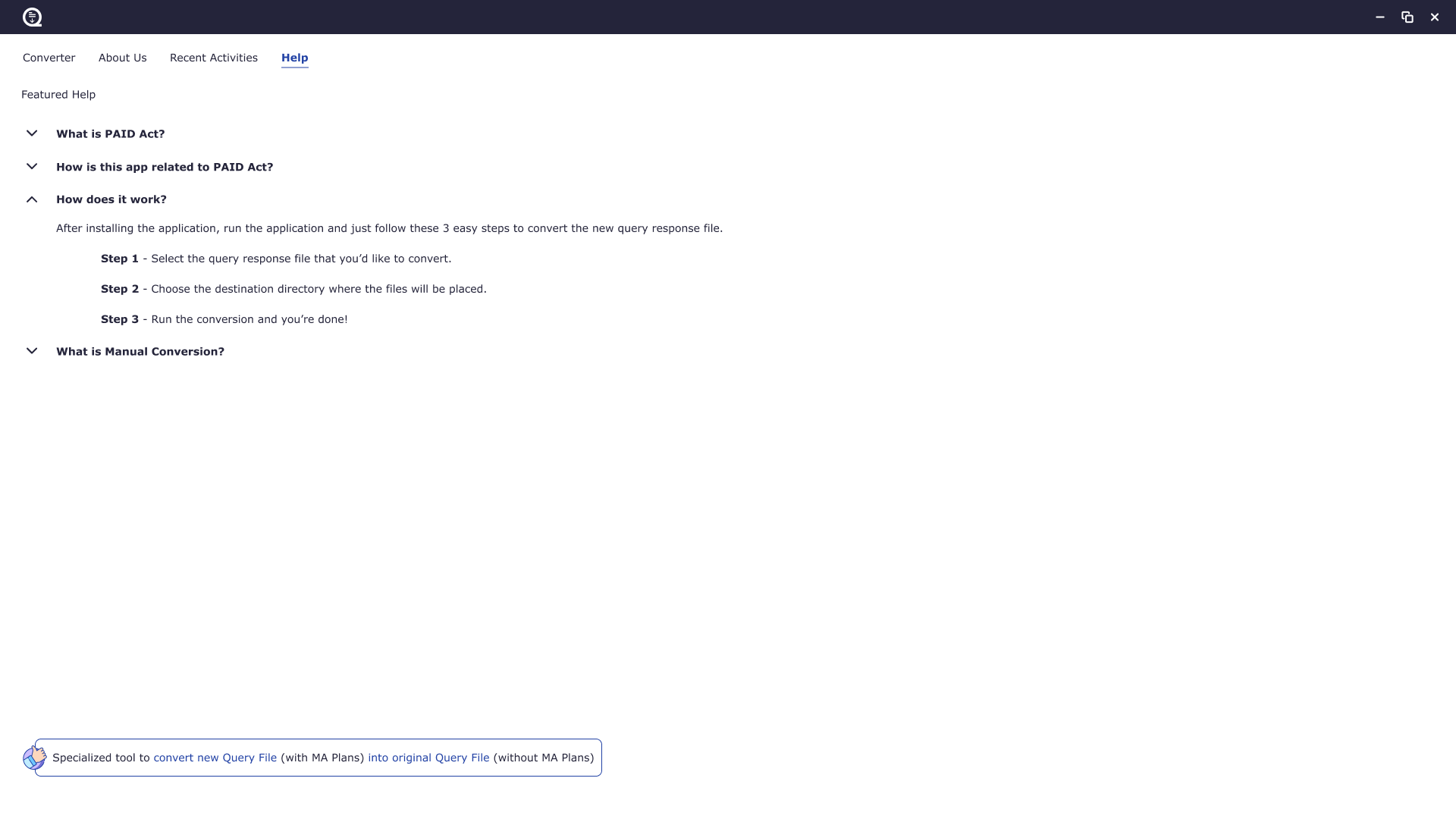The height and width of the screenshot is (819, 1456).
Task: Click the app logo icon
Action: point(33,17)
